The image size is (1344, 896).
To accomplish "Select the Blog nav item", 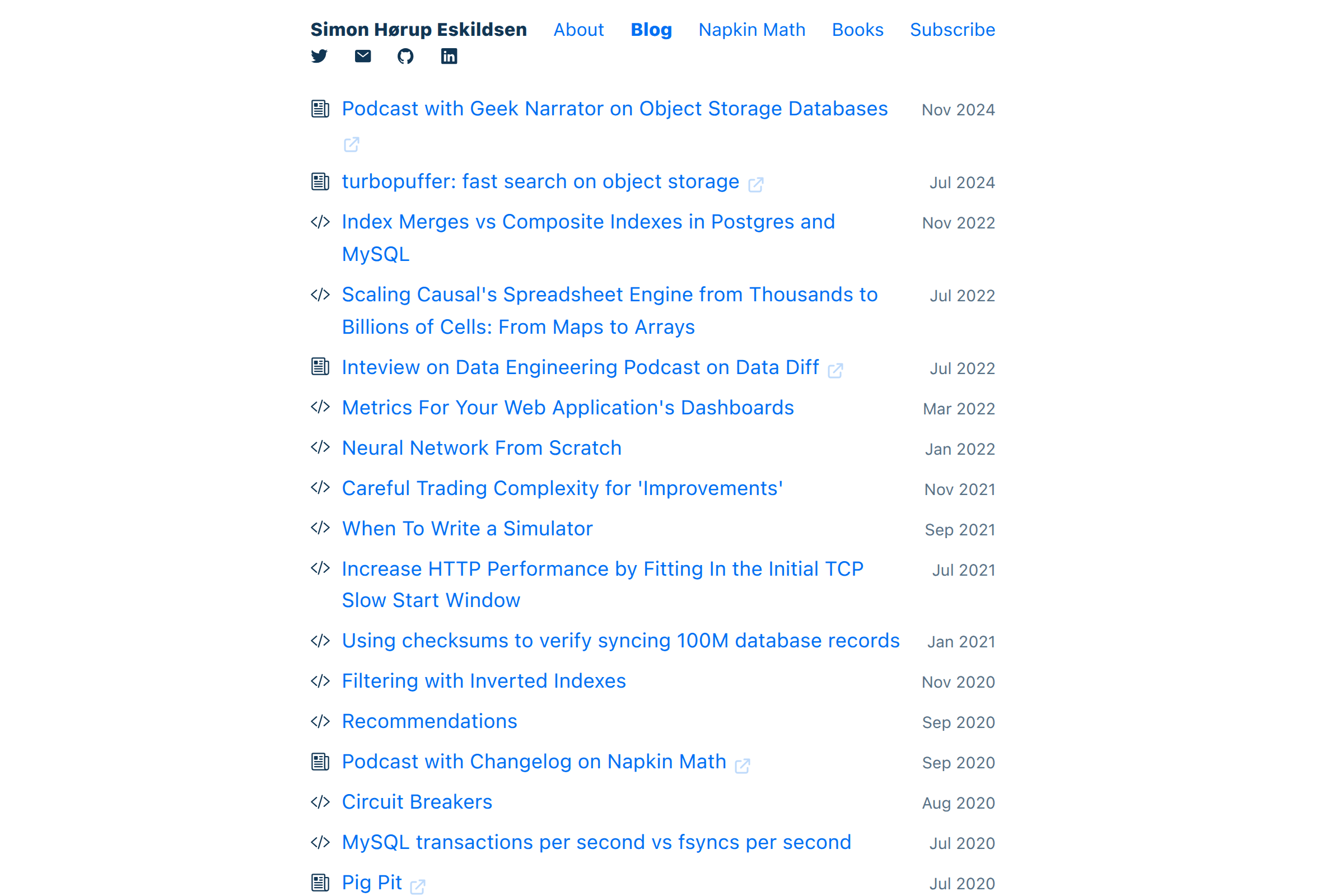I will point(651,30).
